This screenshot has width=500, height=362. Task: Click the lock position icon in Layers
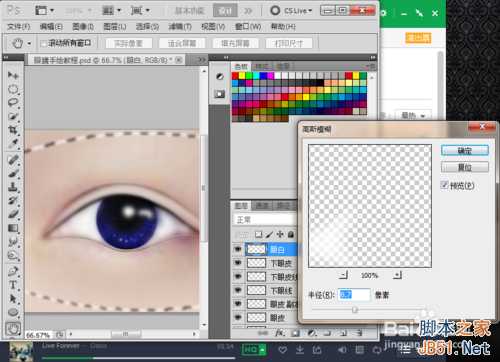(x=280, y=235)
